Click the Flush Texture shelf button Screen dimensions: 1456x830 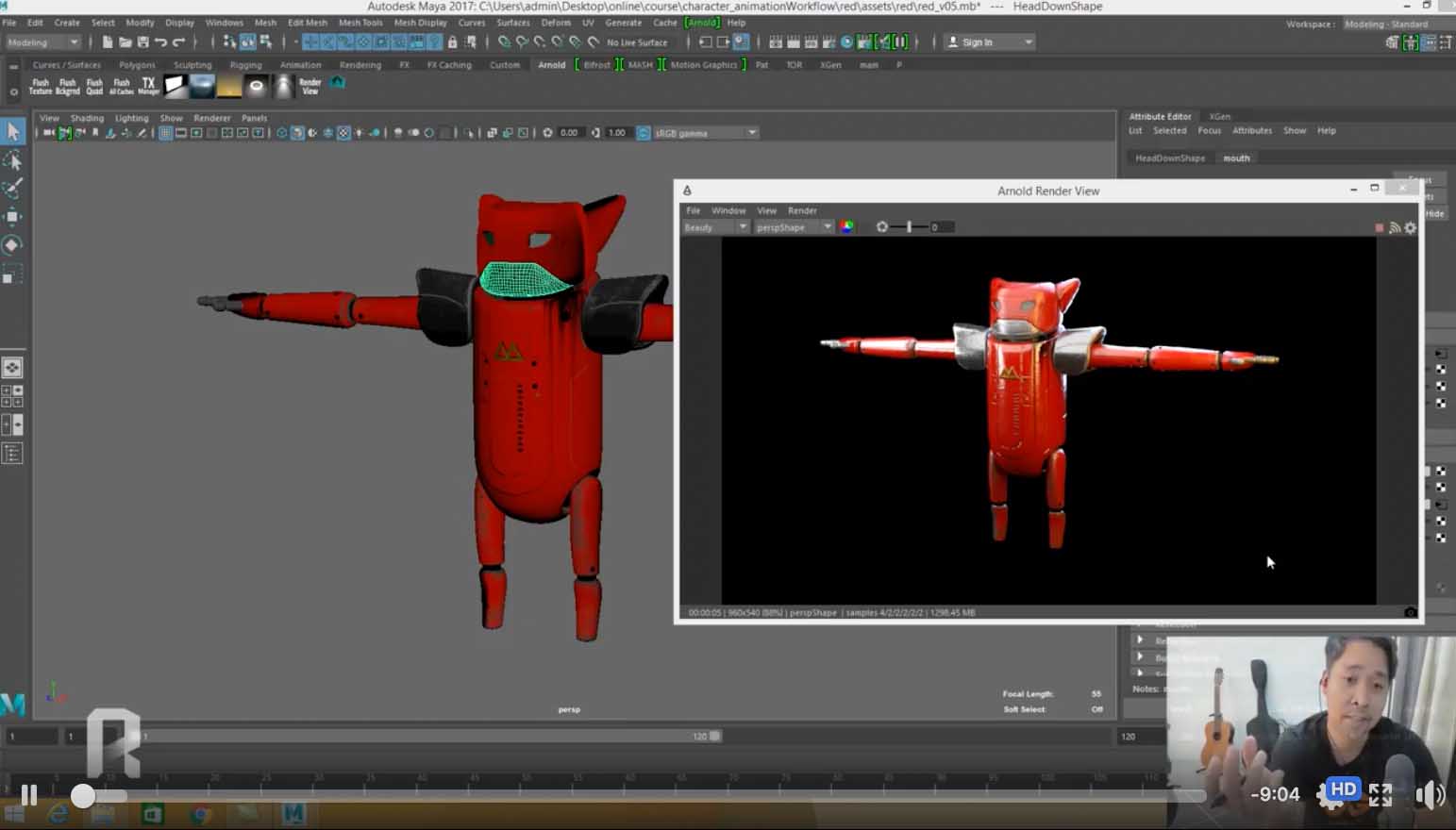pos(40,86)
